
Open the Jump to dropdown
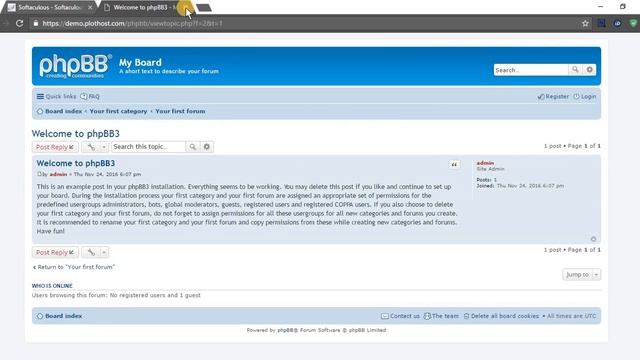581,275
